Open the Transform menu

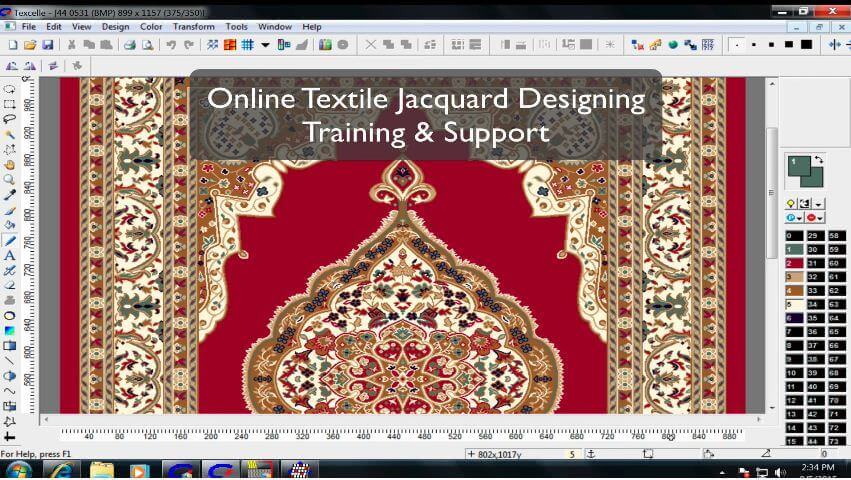point(193,27)
